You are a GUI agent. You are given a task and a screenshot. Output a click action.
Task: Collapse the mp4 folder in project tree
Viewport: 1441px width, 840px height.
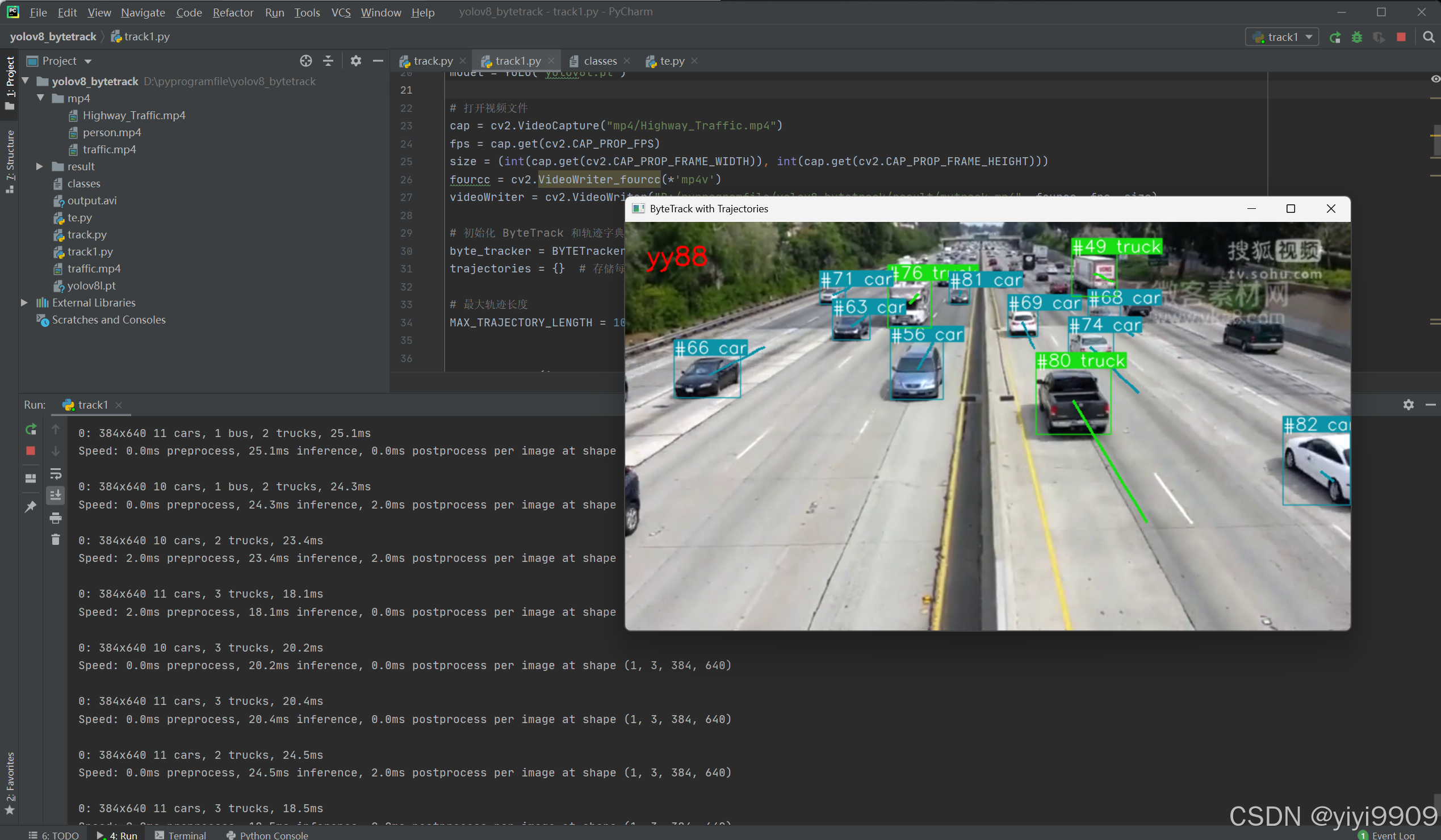[41, 98]
